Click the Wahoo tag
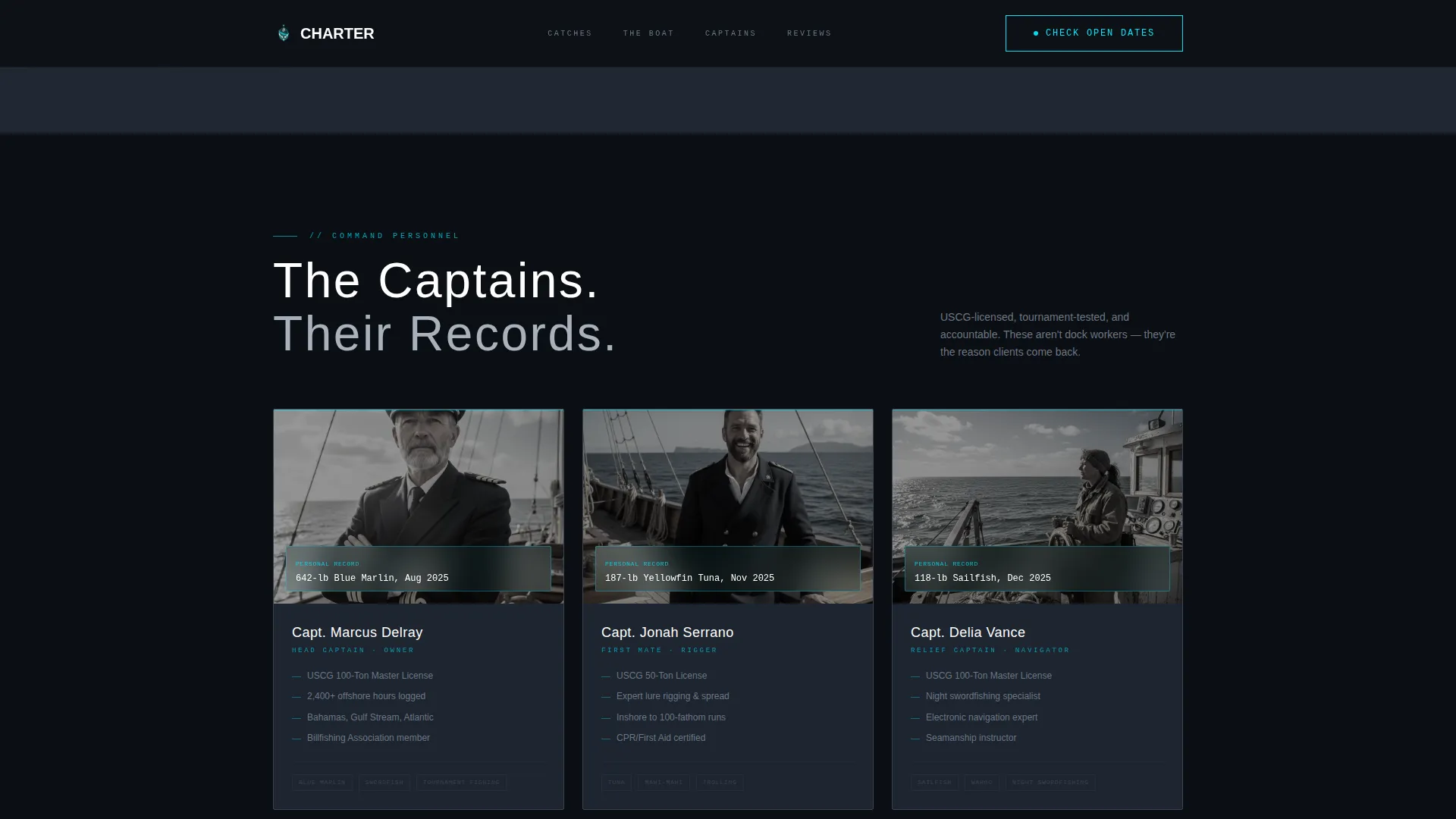The height and width of the screenshot is (819, 1456). pos(982,783)
